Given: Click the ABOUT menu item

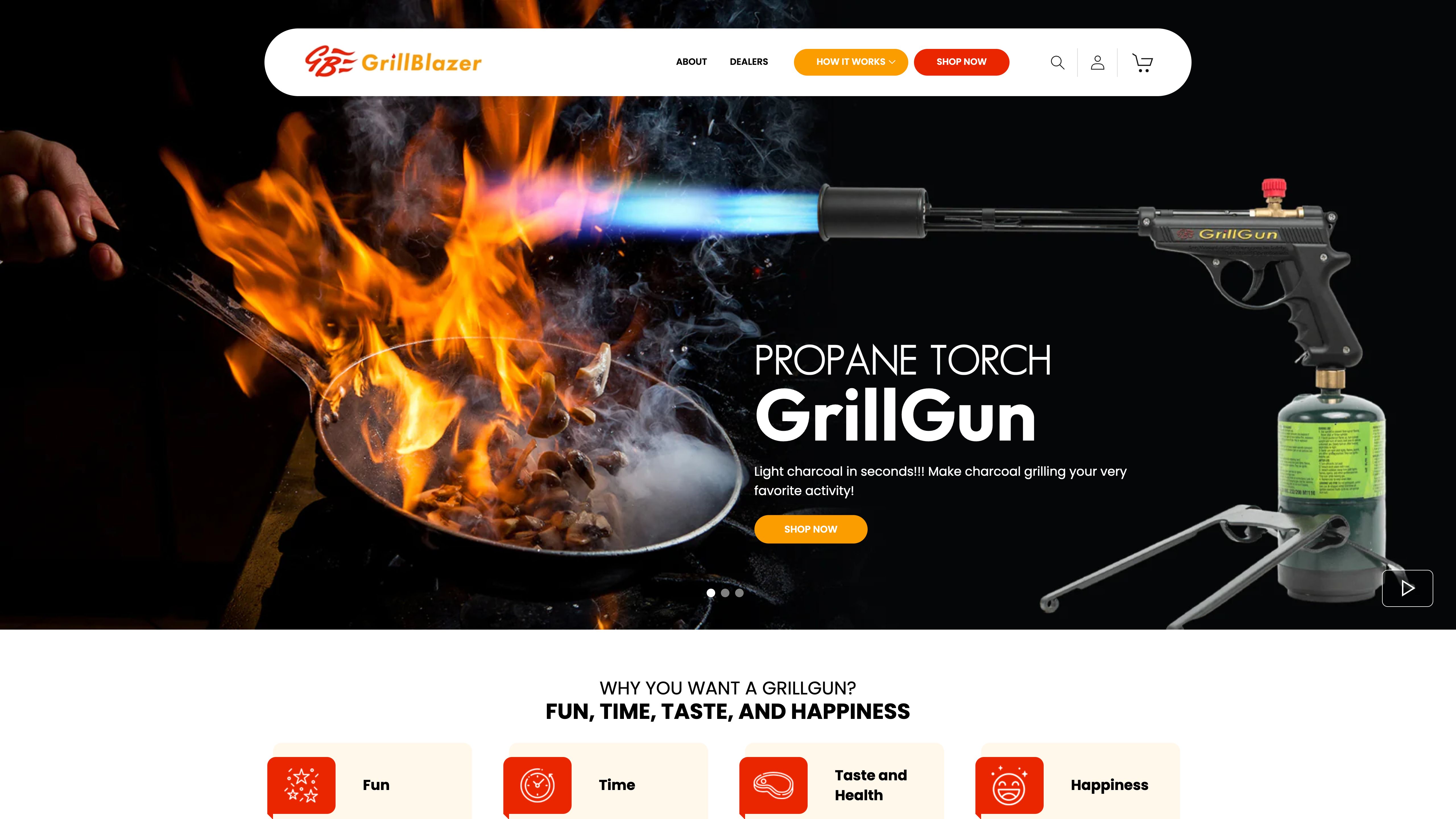Looking at the screenshot, I should coord(691,62).
